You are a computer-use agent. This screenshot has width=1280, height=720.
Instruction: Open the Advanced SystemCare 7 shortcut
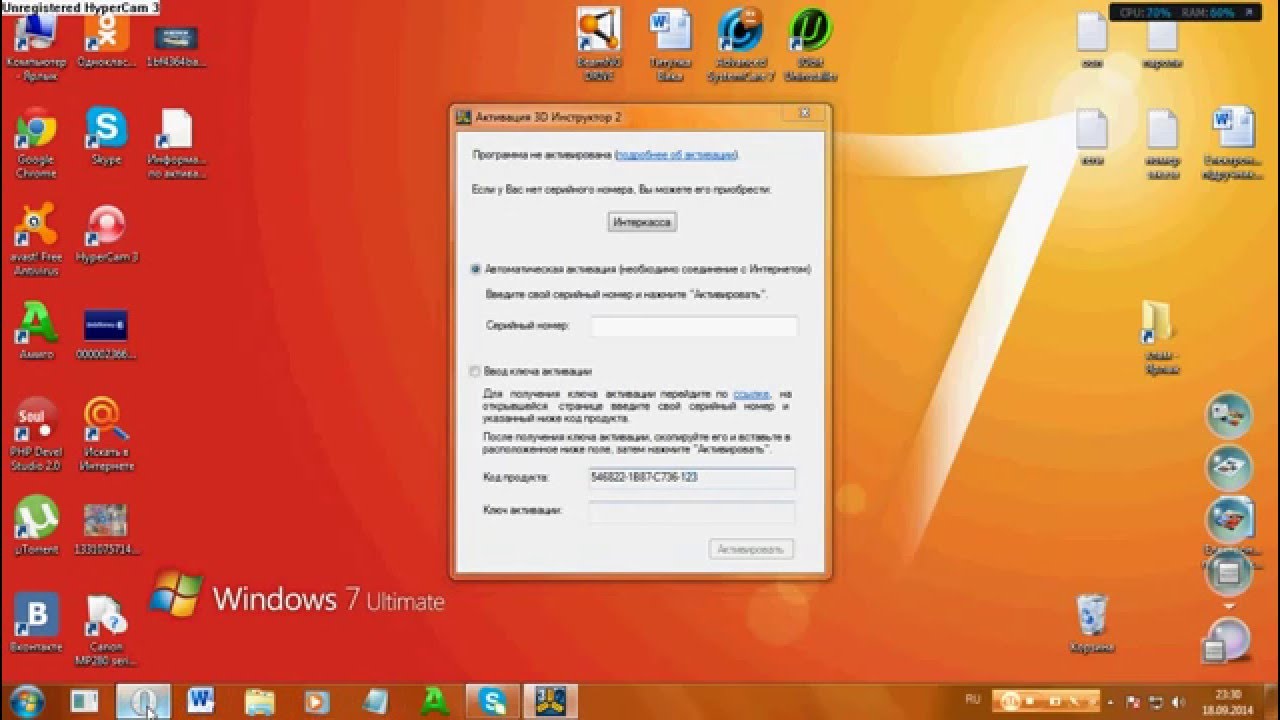tap(741, 45)
